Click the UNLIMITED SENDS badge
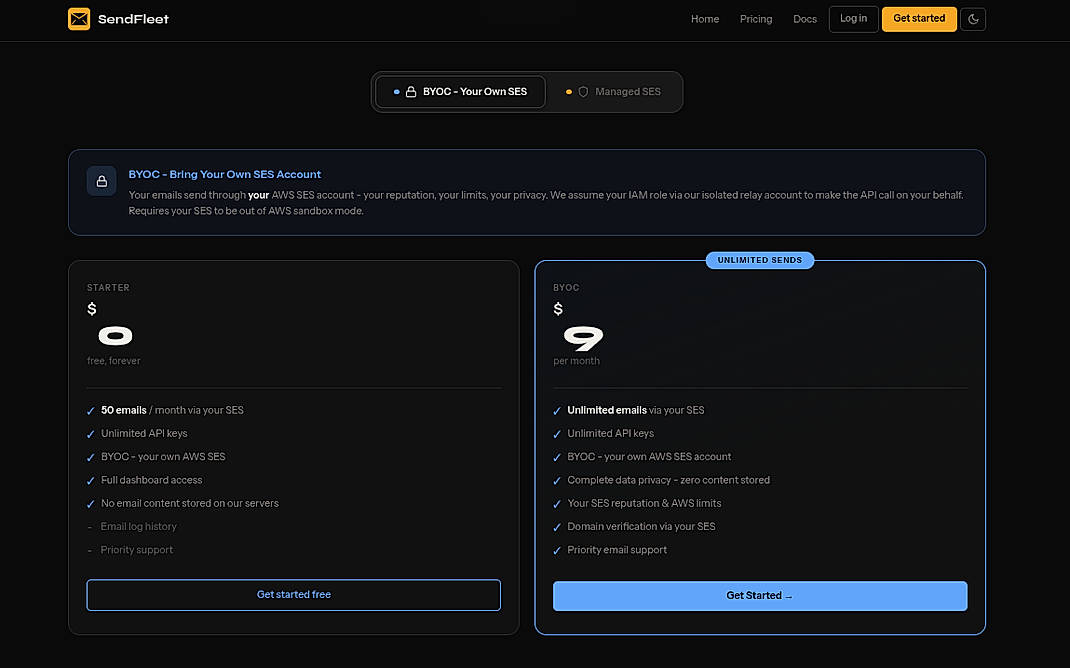The height and width of the screenshot is (668, 1070). point(760,260)
